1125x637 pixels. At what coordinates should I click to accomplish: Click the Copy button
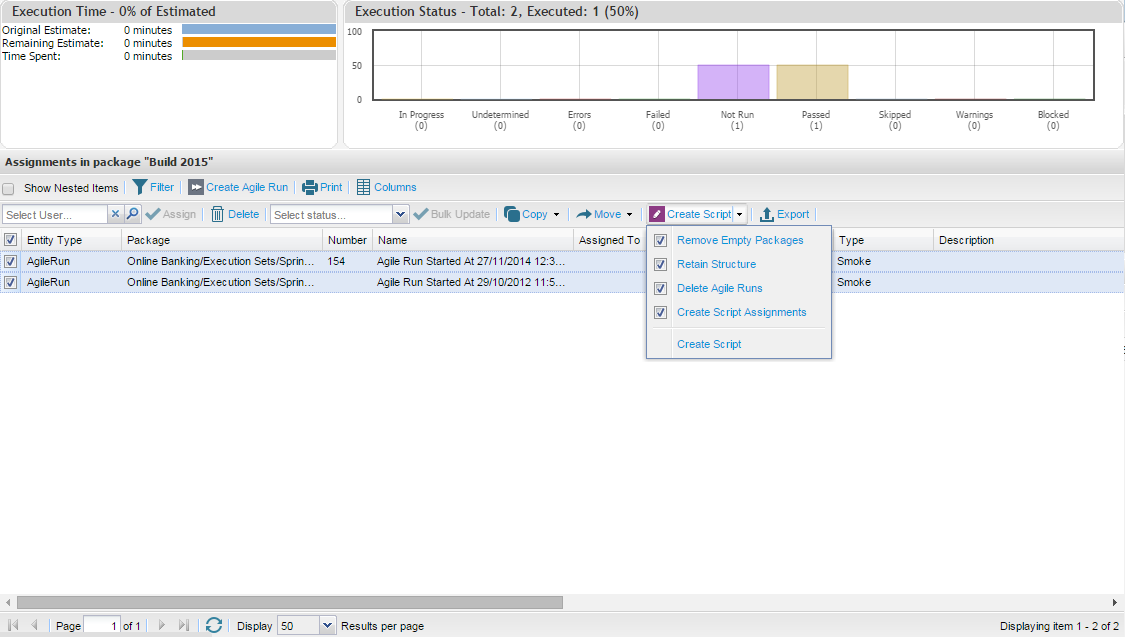526,214
